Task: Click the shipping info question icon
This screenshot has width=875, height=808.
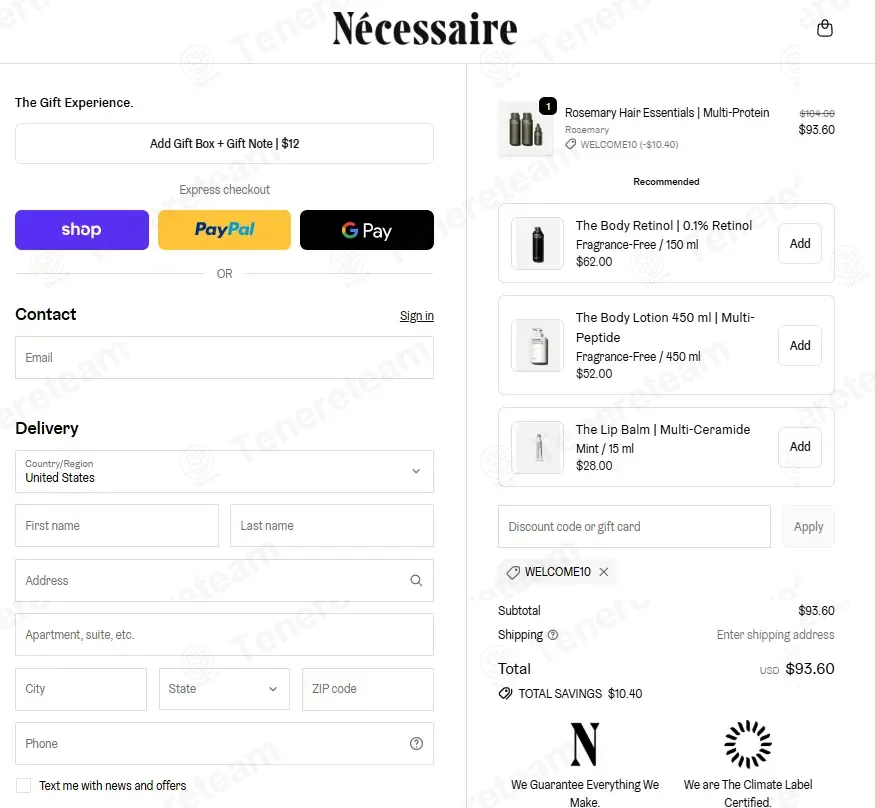Action: point(552,635)
